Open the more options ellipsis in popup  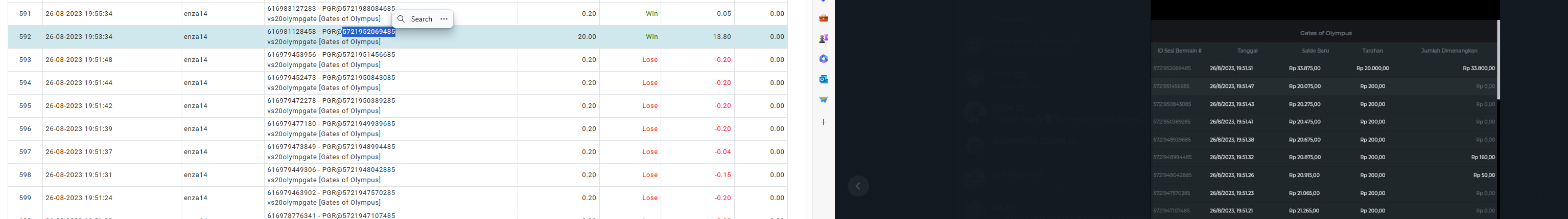(x=444, y=19)
